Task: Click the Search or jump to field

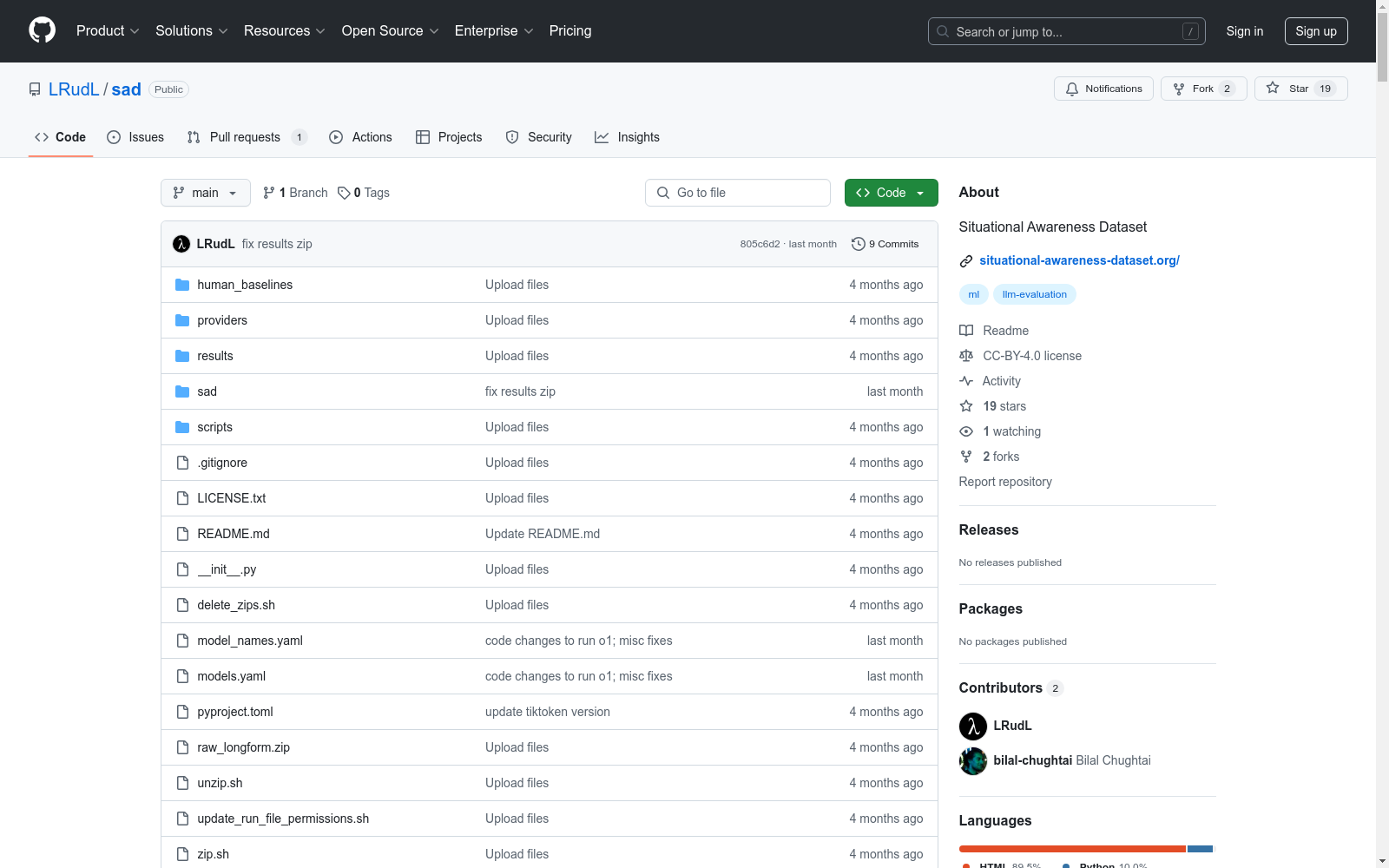Action: pyautogui.click(x=1066, y=31)
